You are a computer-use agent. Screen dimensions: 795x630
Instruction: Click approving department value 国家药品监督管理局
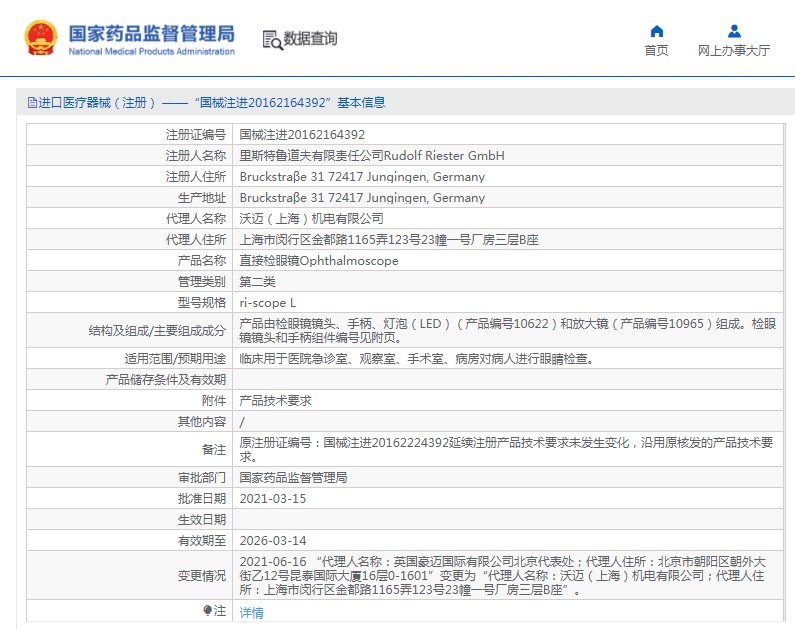click(293, 478)
